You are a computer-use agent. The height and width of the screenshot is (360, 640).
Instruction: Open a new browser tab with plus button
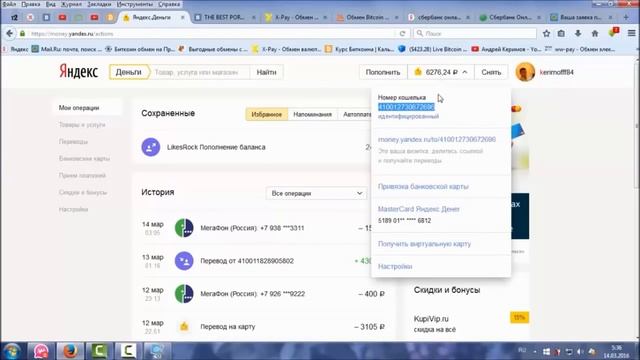point(626,17)
